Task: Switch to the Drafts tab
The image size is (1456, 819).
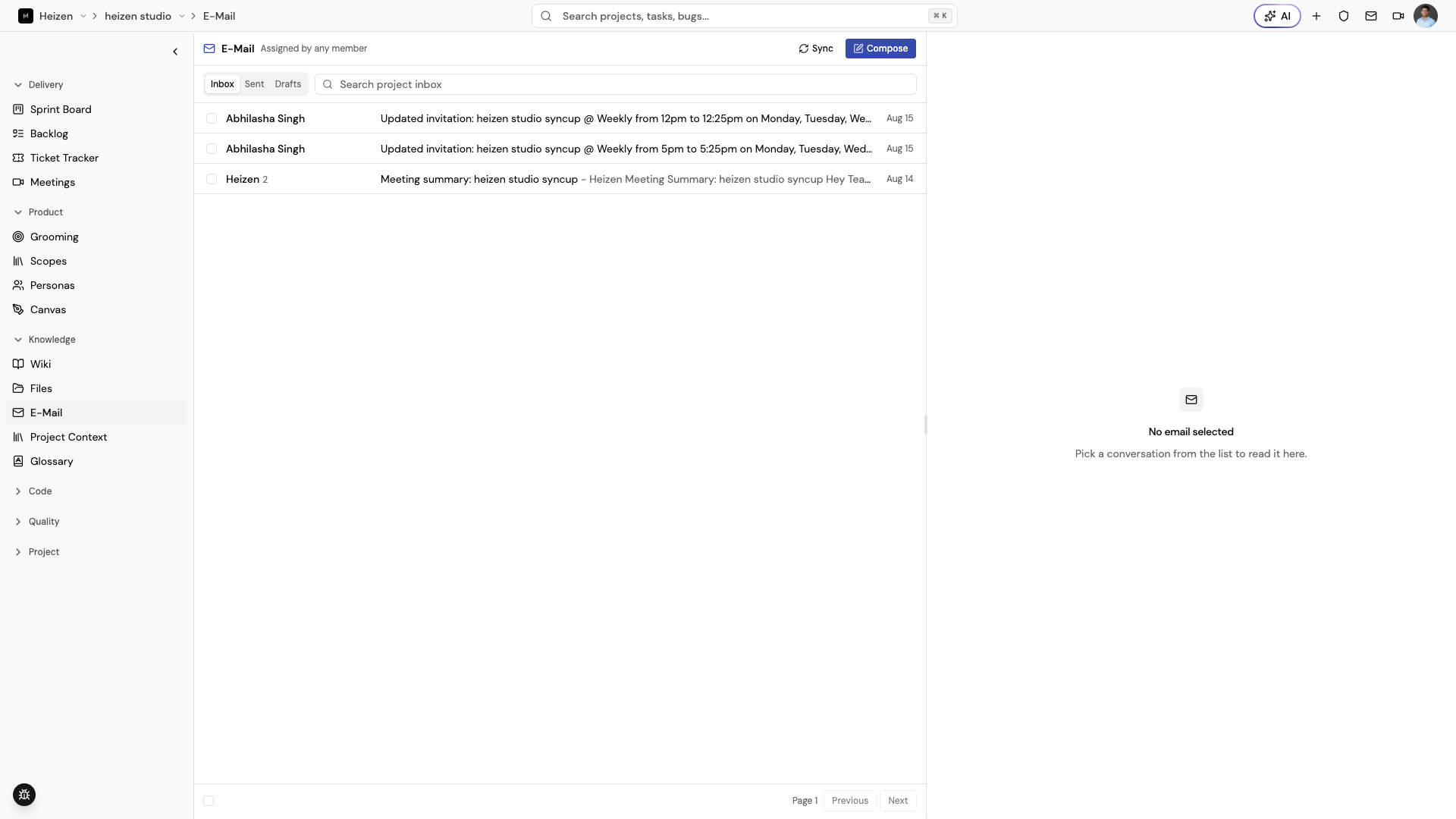Action: pyautogui.click(x=288, y=84)
